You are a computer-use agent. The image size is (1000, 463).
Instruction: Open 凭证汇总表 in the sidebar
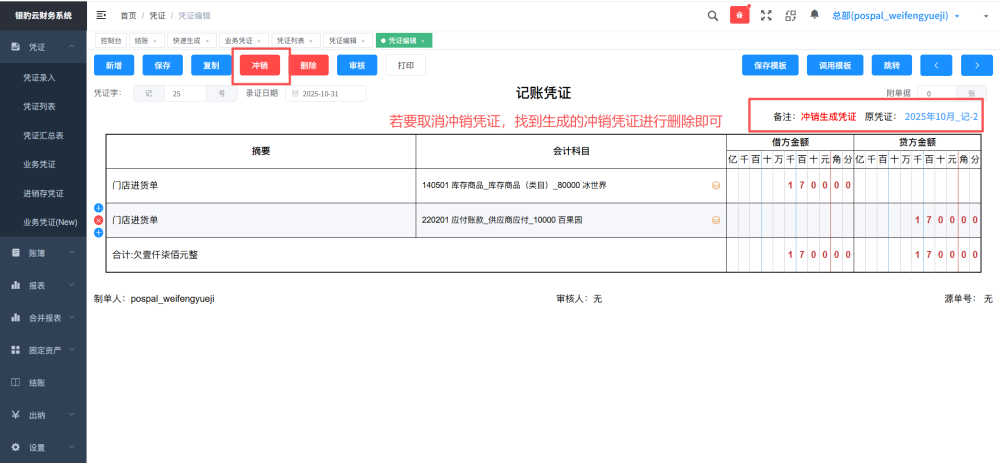click(x=43, y=136)
